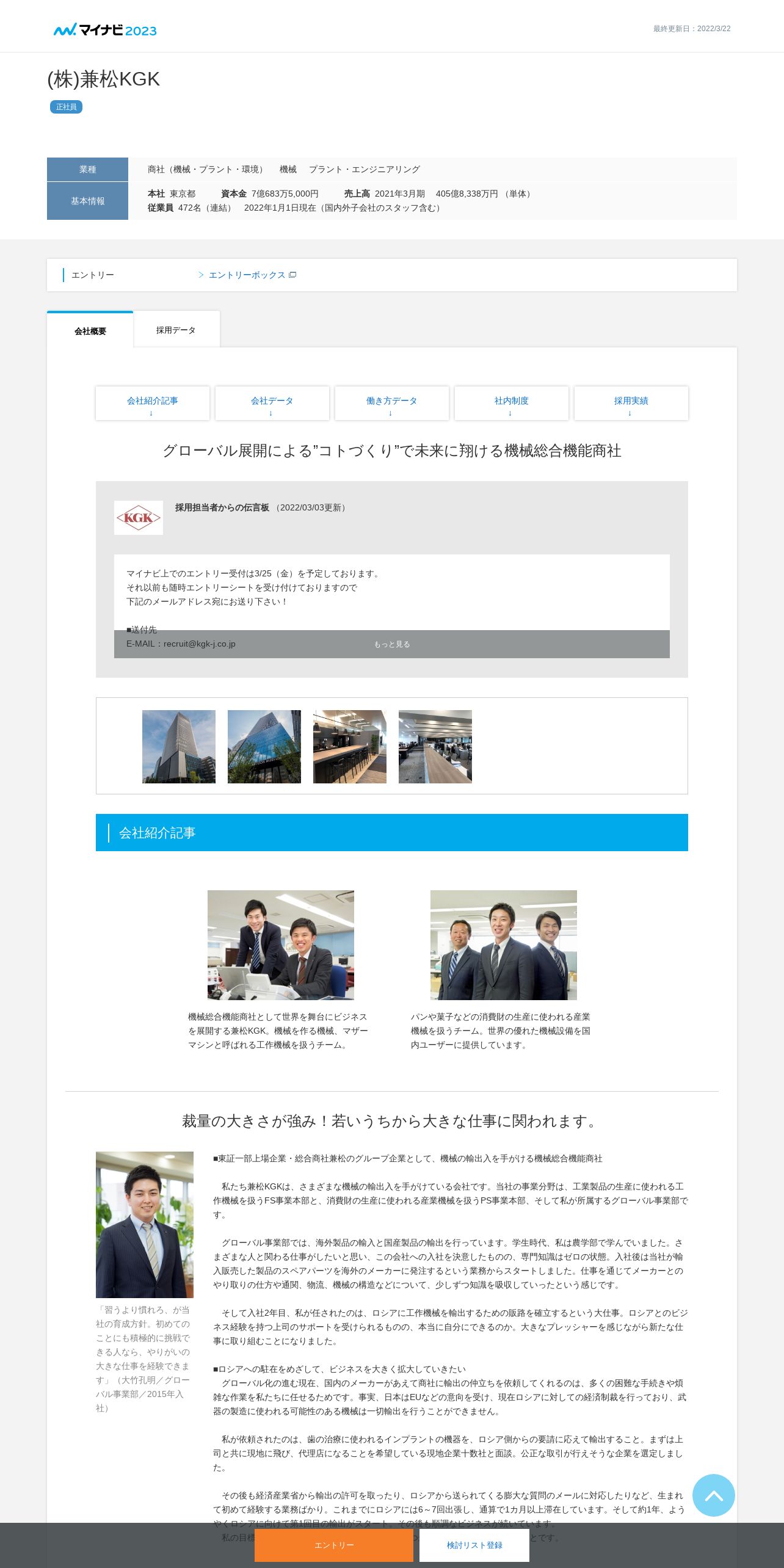Click the 最終更新日：2022/3/22 text
Screen dimensions: 784x1568
(692, 29)
